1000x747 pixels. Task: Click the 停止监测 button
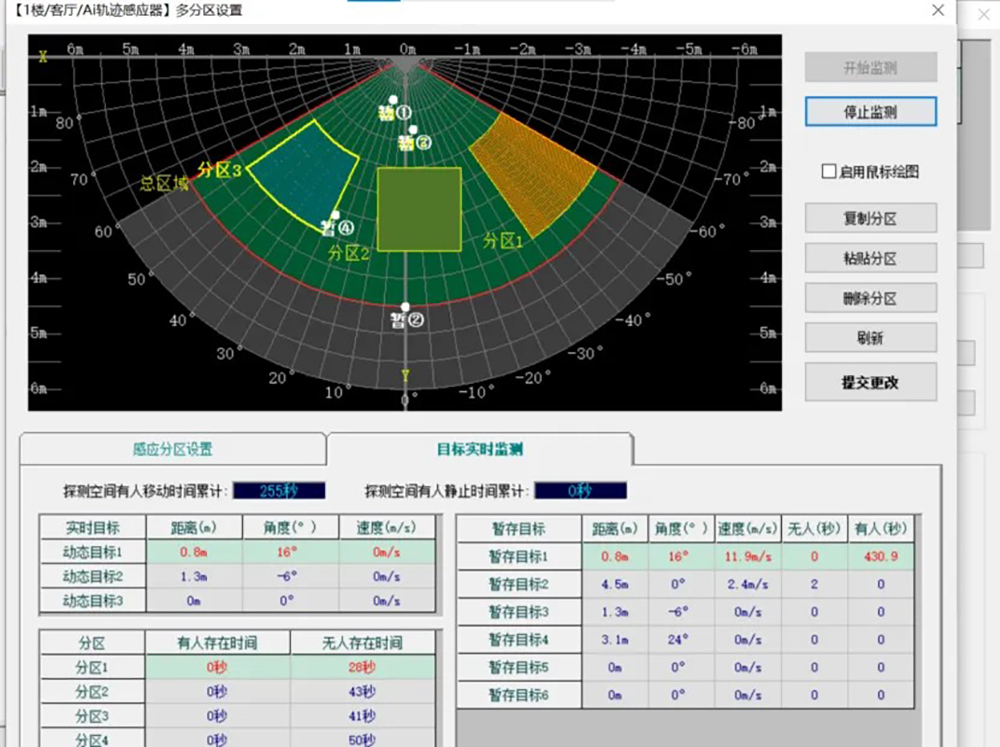coord(871,112)
